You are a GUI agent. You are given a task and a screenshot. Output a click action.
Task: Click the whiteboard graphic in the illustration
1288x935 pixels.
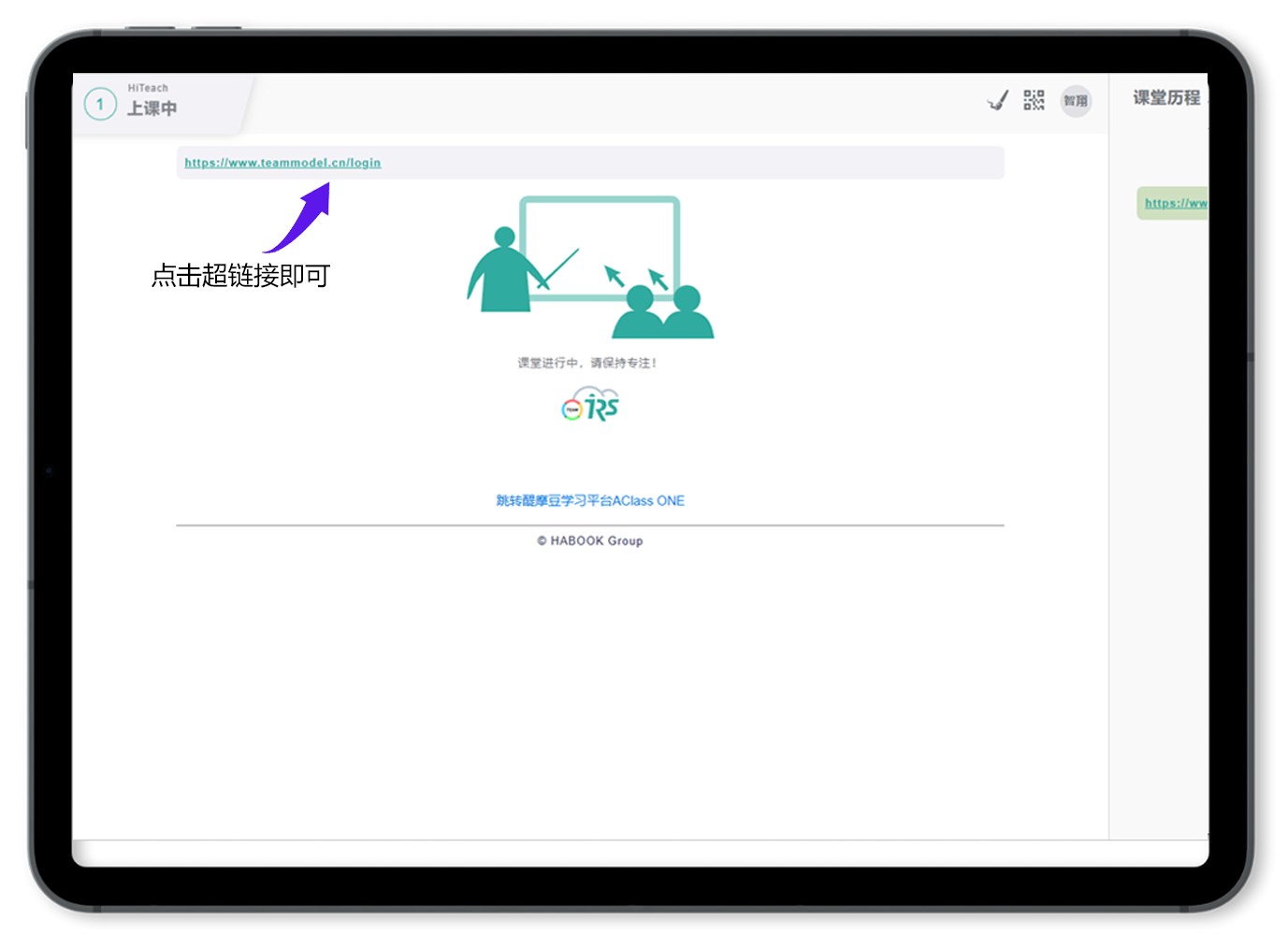tap(600, 245)
